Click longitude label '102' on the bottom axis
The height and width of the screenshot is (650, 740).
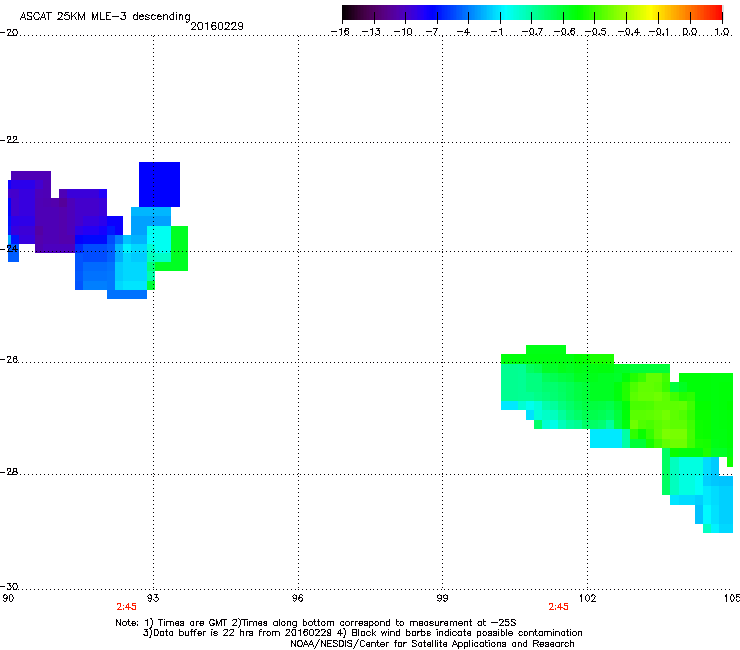587,598
